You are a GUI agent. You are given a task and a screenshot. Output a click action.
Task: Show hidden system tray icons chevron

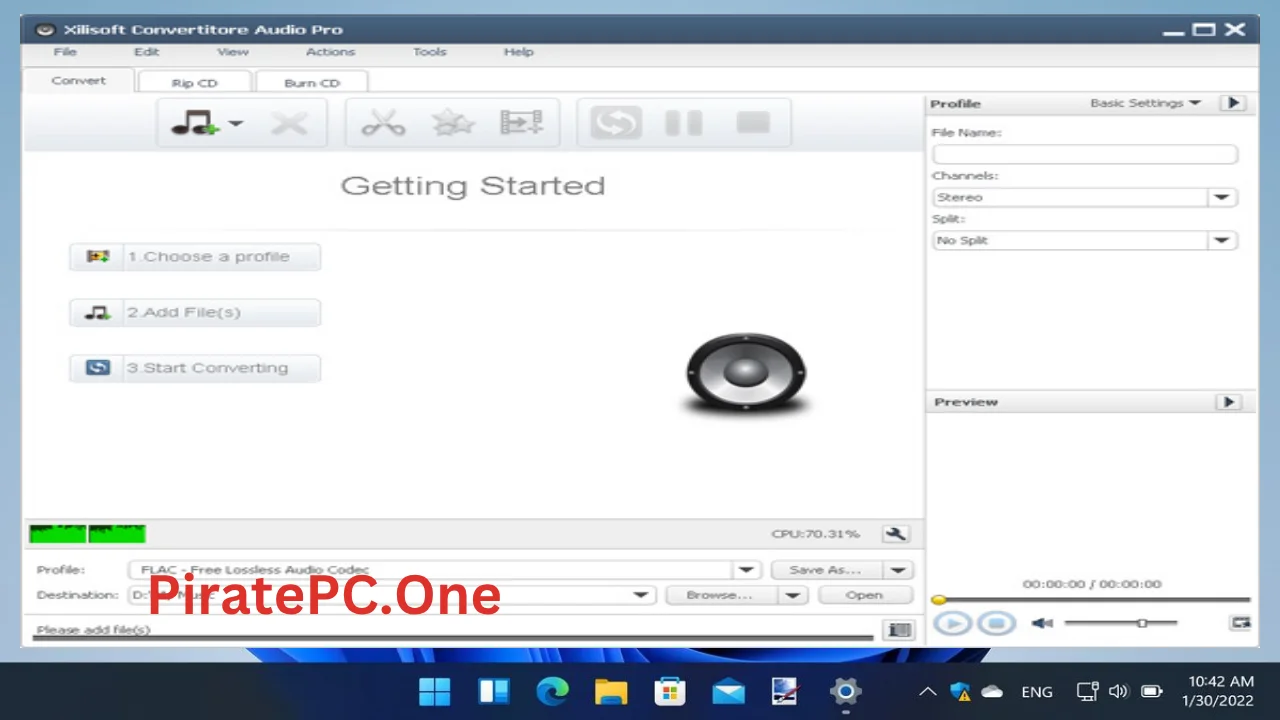(928, 691)
